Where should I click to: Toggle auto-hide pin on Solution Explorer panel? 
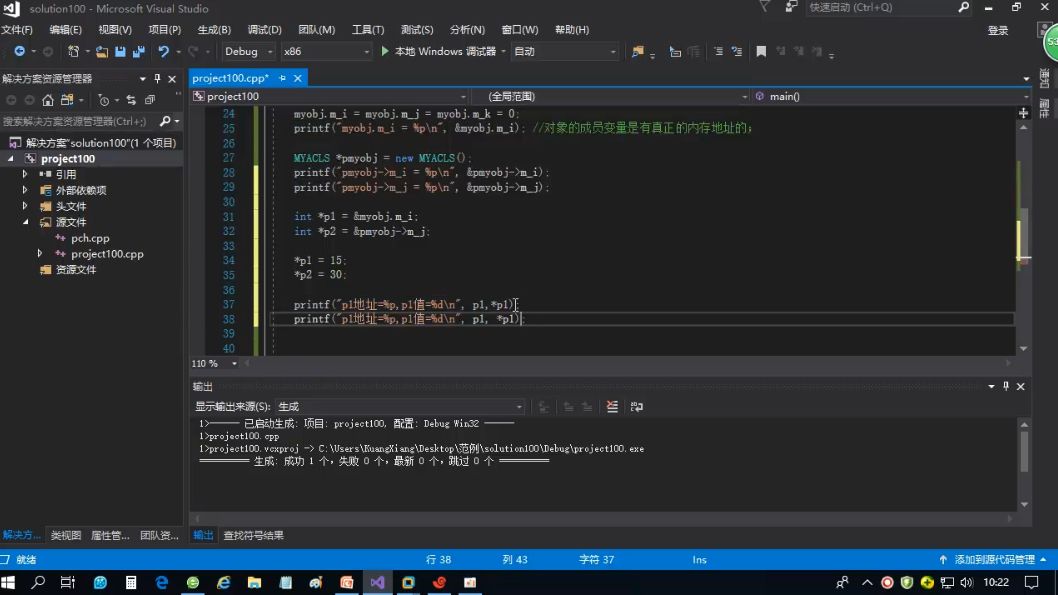coord(157,78)
